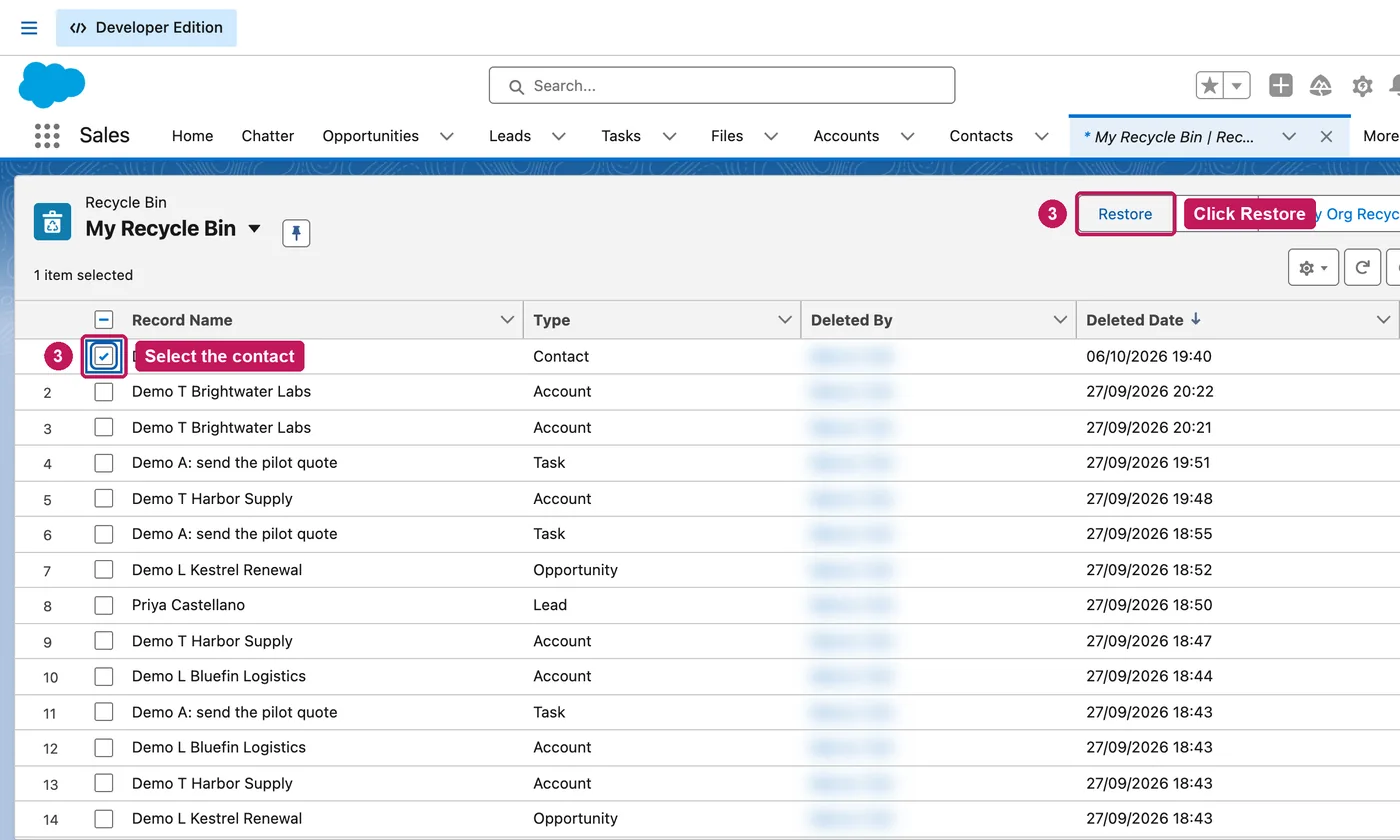1400x840 pixels.
Task: Click the search magnifier icon
Action: point(516,87)
